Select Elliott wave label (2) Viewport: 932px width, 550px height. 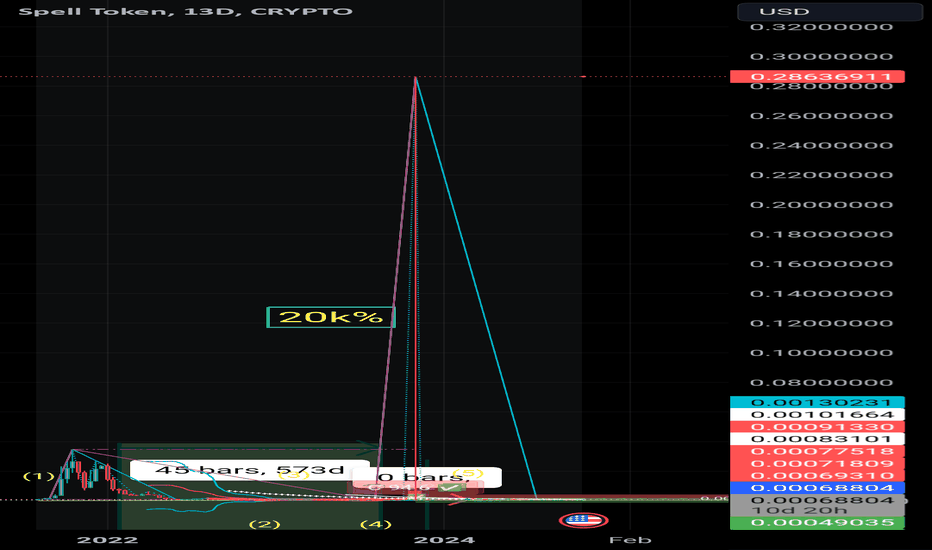pyautogui.click(x=265, y=524)
